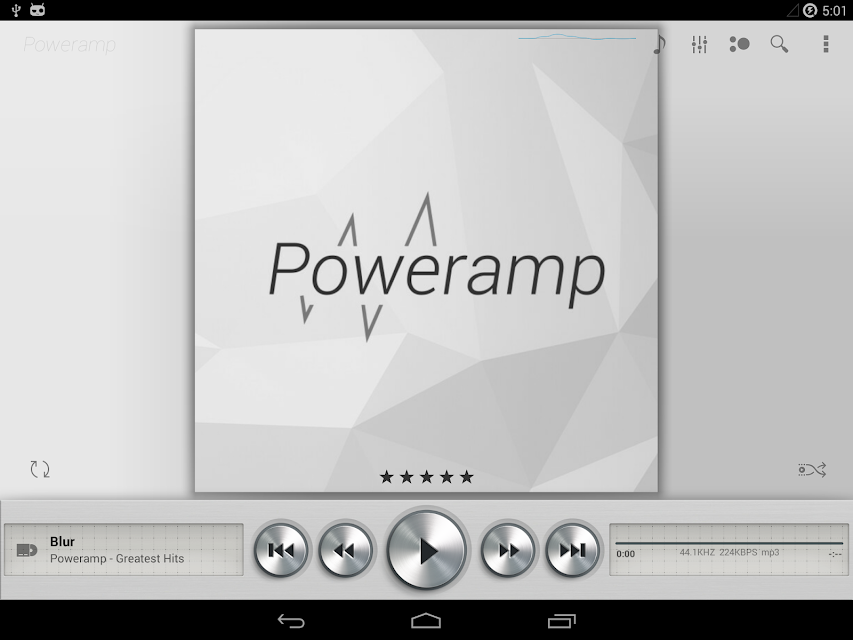Click the seek bar at 0:00
Screen dimensions: 853x640
(x=729, y=543)
